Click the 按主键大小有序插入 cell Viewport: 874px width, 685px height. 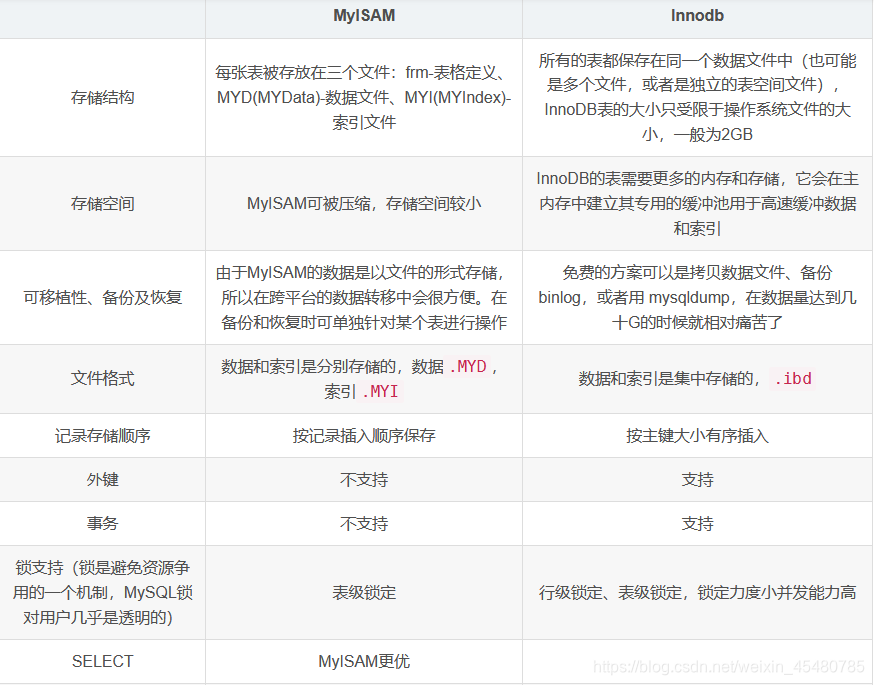tap(697, 435)
